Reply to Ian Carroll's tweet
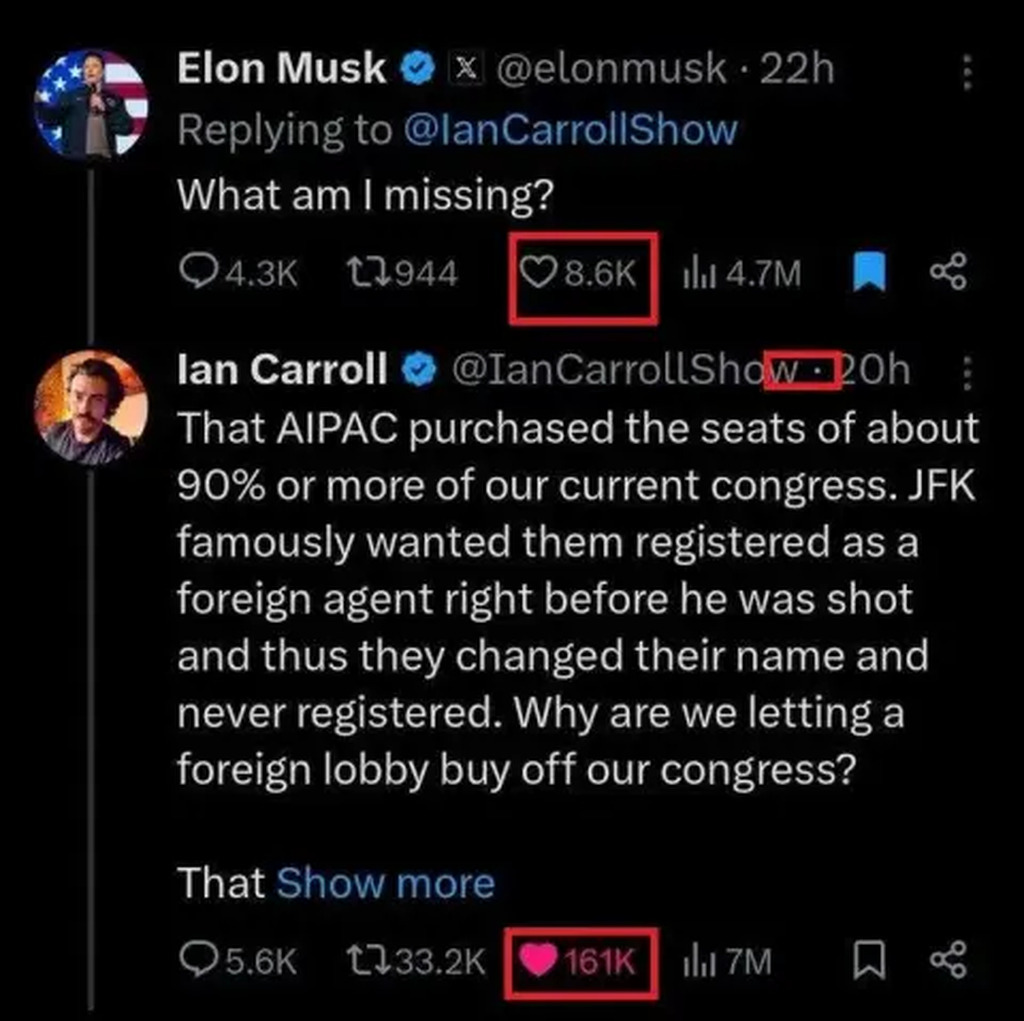The height and width of the screenshot is (1021, 1024). click(x=199, y=961)
